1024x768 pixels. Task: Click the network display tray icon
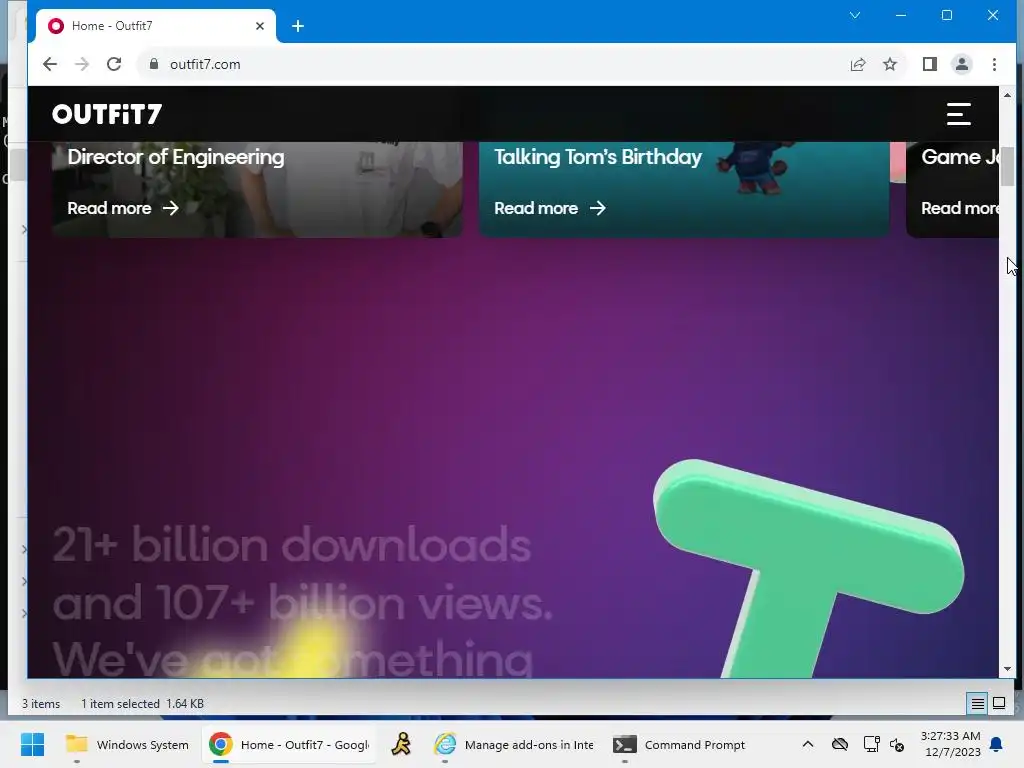click(x=871, y=744)
